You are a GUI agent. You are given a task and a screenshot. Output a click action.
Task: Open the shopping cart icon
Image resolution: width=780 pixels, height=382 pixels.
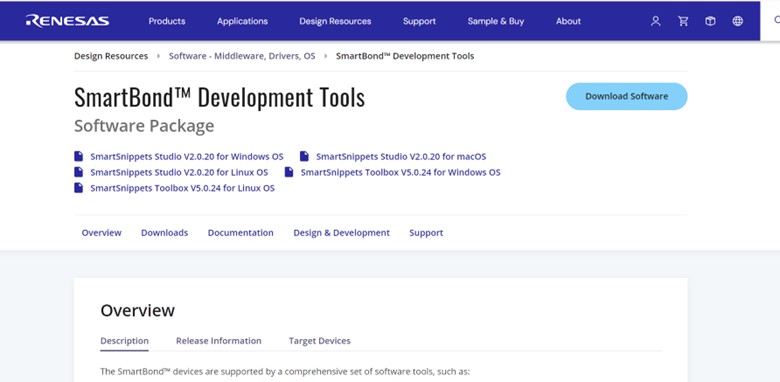[683, 21]
